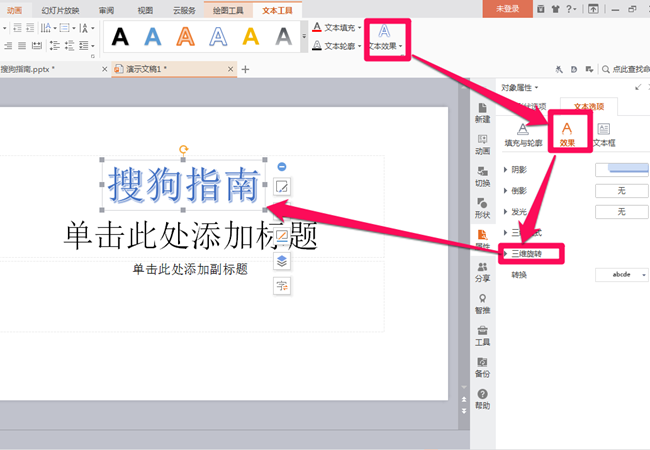Viewport: 650px width, 450px height.
Task: Click the layers stacking order floating icon
Action: (282, 261)
